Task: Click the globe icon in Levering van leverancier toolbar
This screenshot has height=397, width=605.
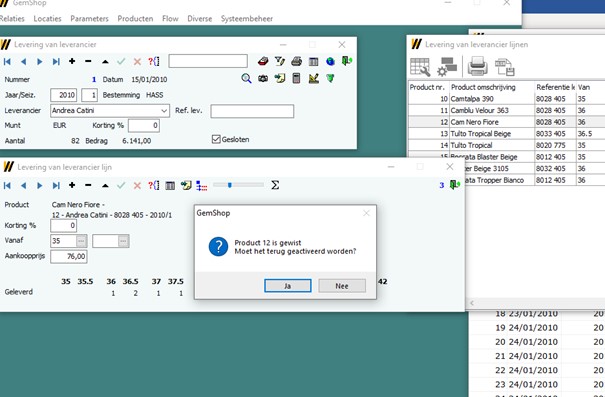Action: click(330, 61)
